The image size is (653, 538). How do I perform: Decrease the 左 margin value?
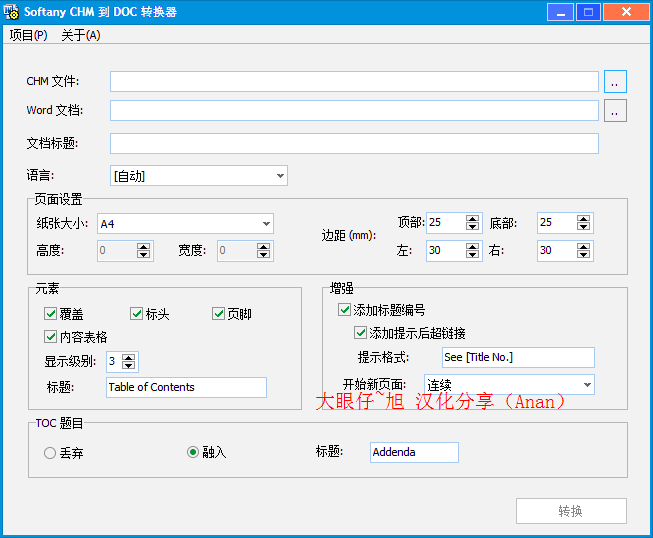coord(472,254)
